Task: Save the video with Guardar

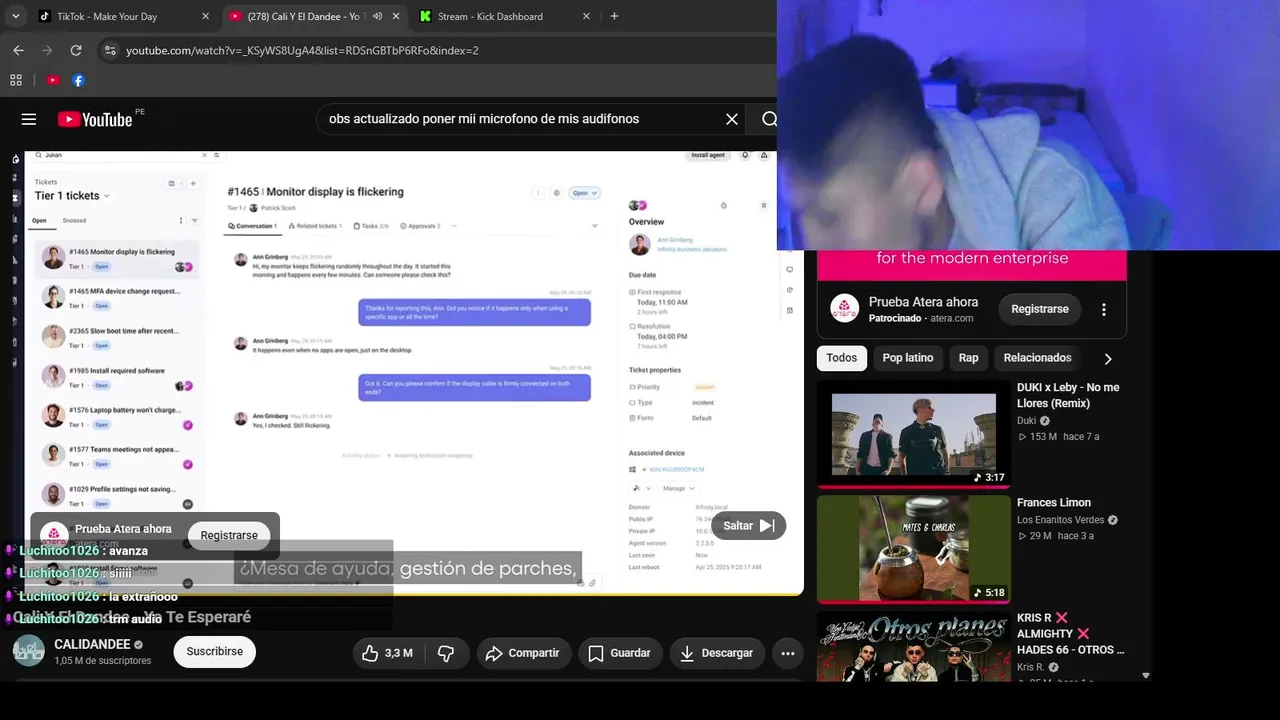Action: pyautogui.click(x=620, y=653)
